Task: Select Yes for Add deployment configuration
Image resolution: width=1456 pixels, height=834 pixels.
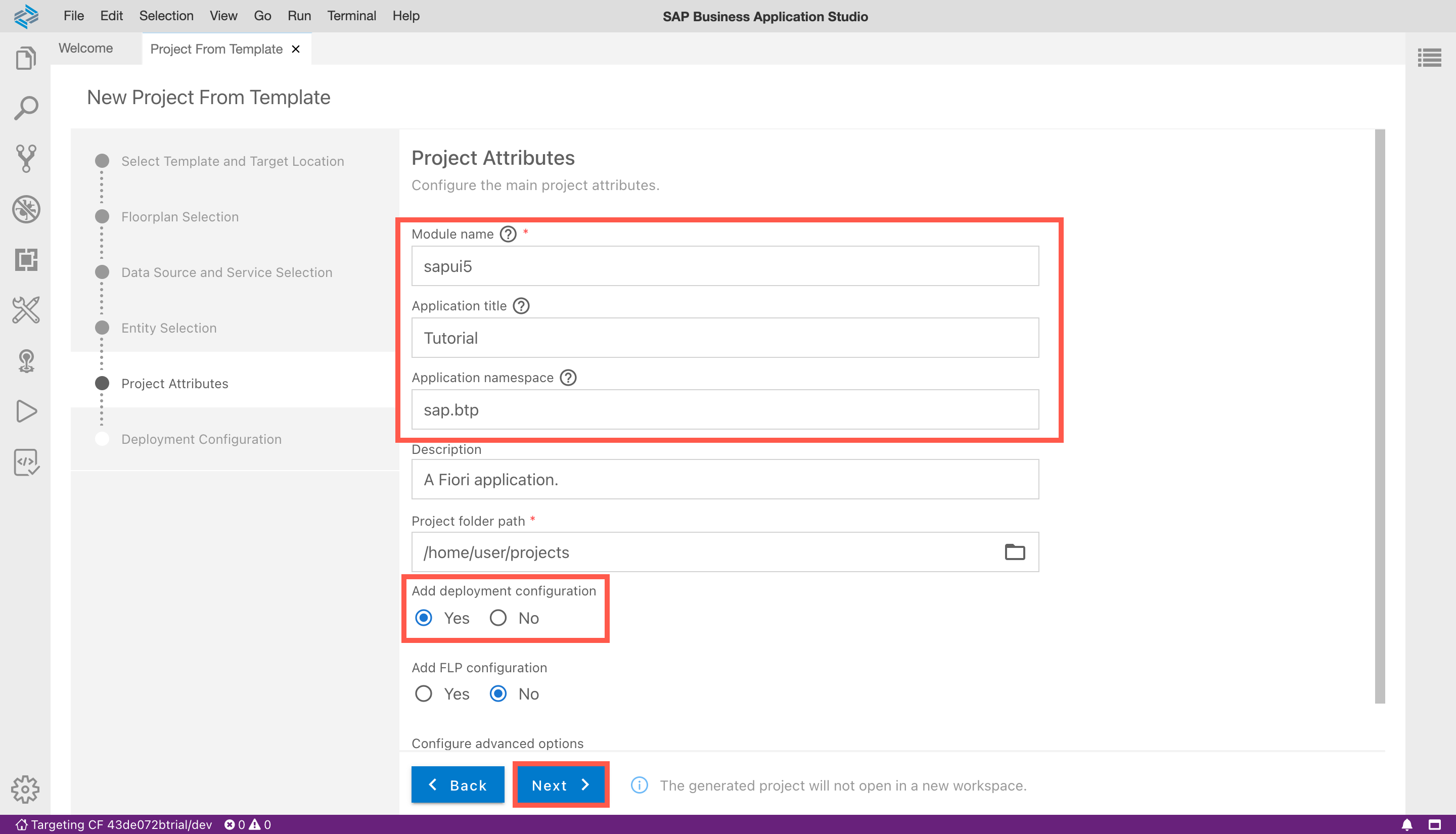Action: point(423,618)
